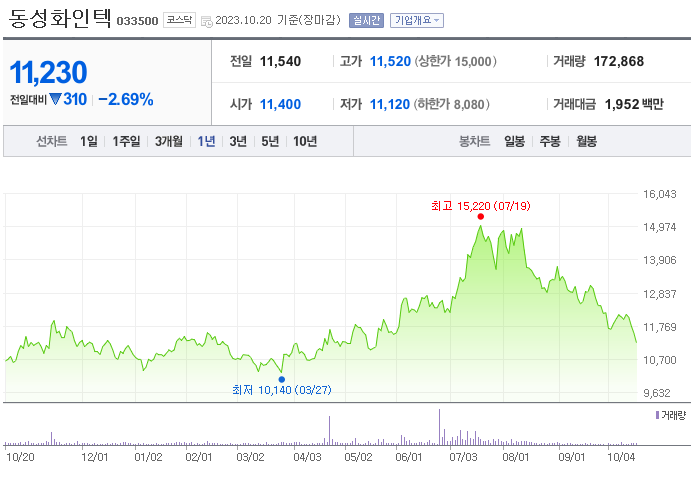Select the 10년 line chart tab
Screen dimensions: 691x479
(x=305, y=141)
